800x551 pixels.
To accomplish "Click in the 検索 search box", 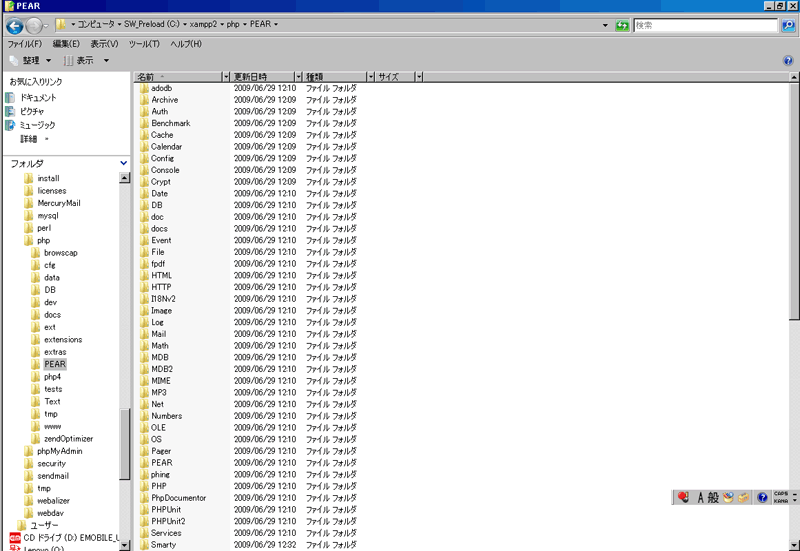I will [x=705, y=24].
